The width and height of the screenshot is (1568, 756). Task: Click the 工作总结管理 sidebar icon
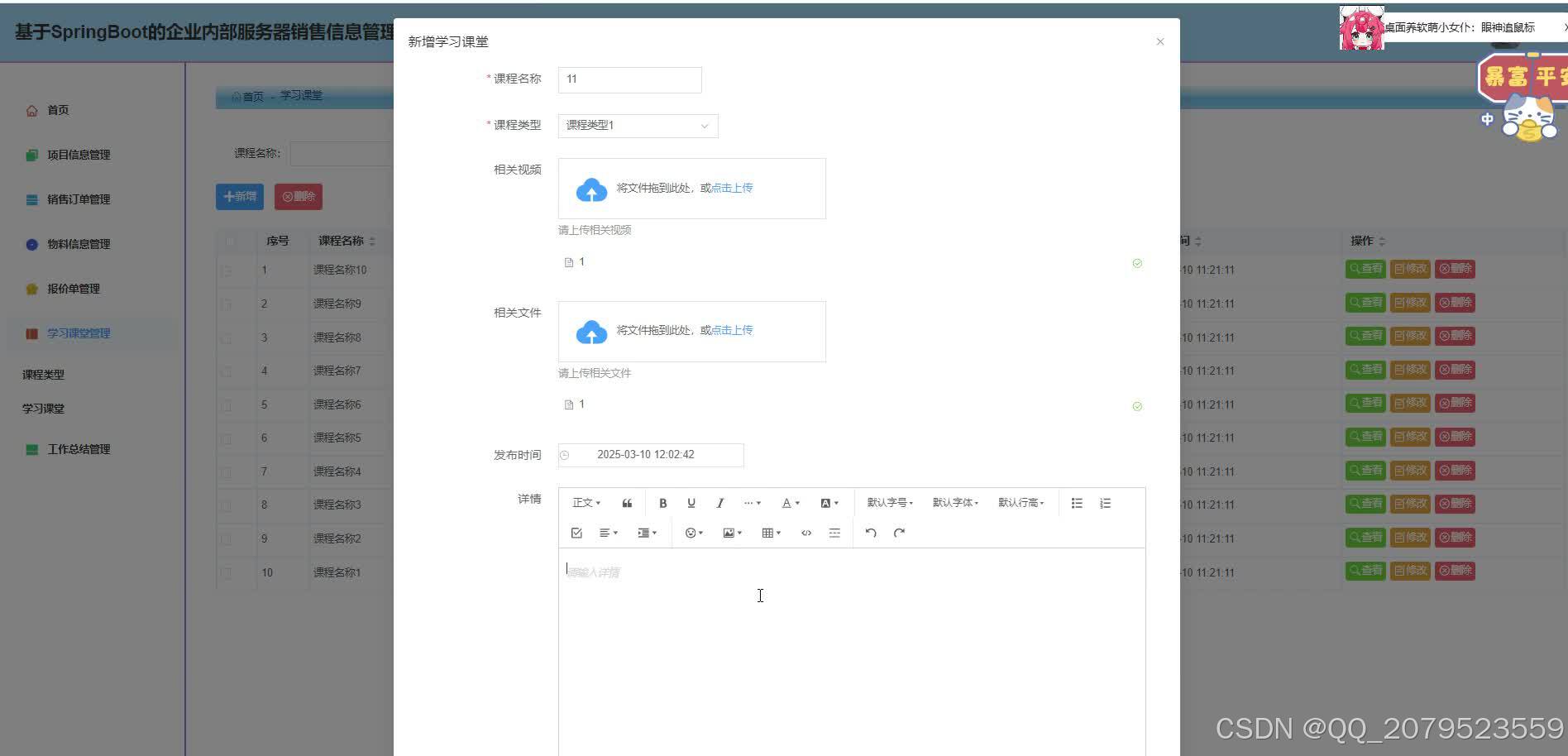pyautogui.click(x=31, y=449)
